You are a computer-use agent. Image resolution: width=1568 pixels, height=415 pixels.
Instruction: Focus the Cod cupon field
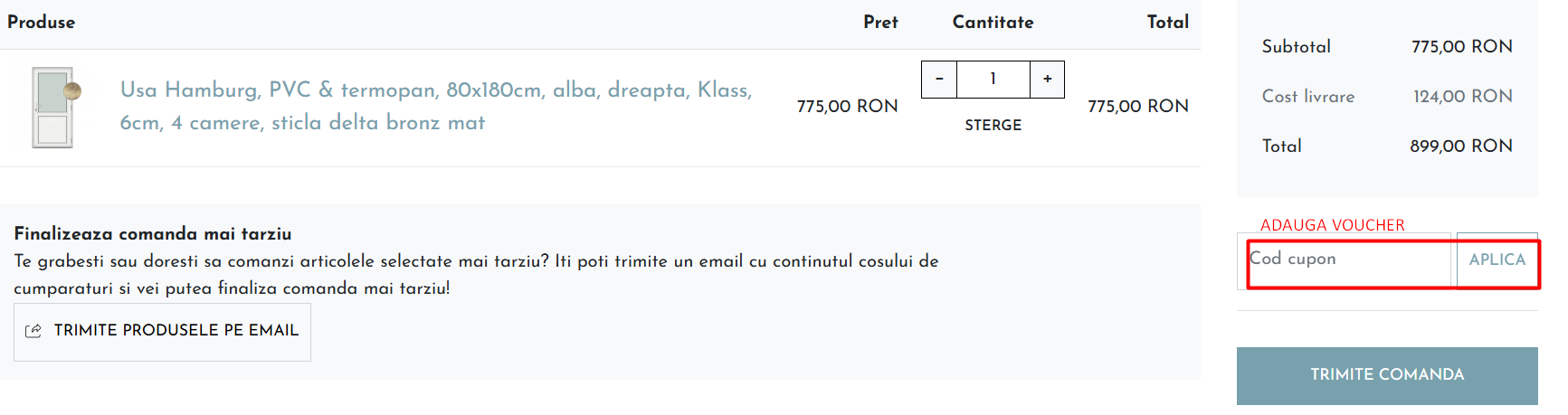coord(1348,260)
